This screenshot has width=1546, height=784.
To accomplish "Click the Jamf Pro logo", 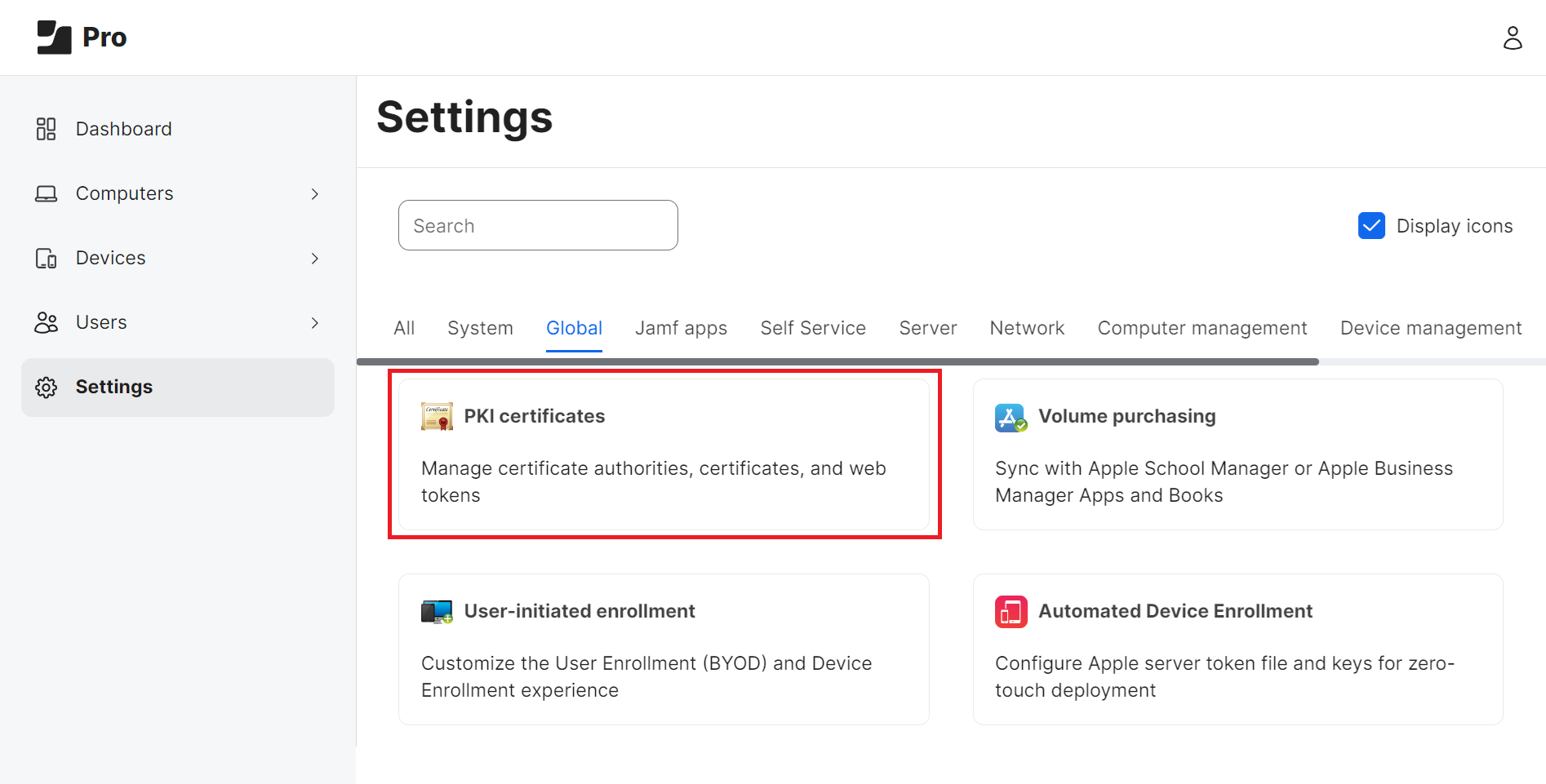I will 82,38.
